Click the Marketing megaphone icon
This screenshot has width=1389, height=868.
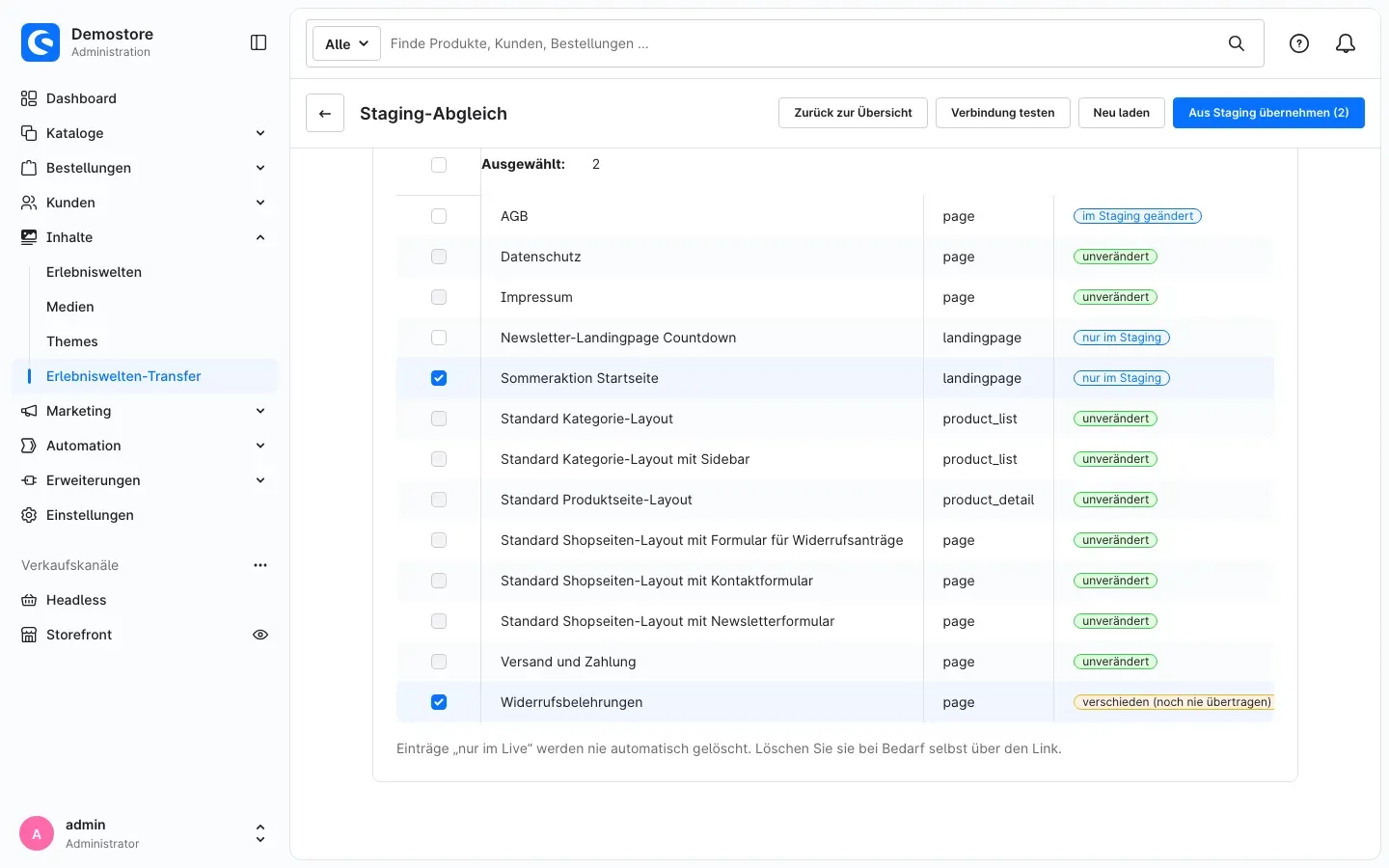point(29,411)
